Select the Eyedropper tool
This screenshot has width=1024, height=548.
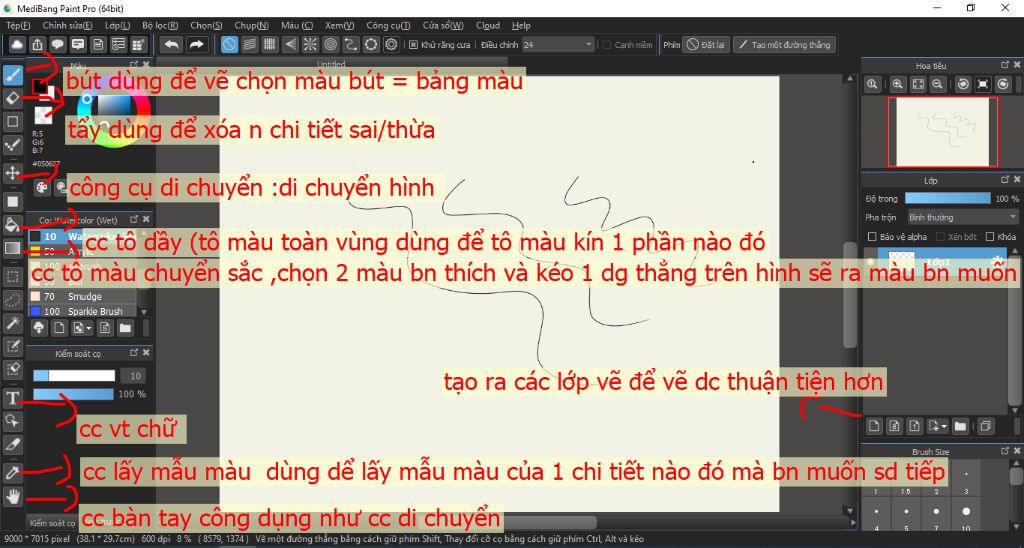coord(12,472)
